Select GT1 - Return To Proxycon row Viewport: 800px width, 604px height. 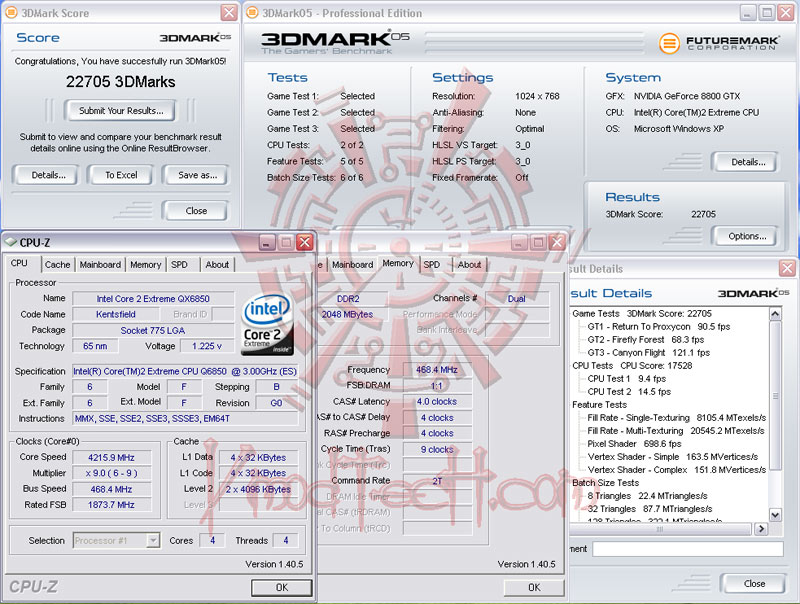(659, 326)
